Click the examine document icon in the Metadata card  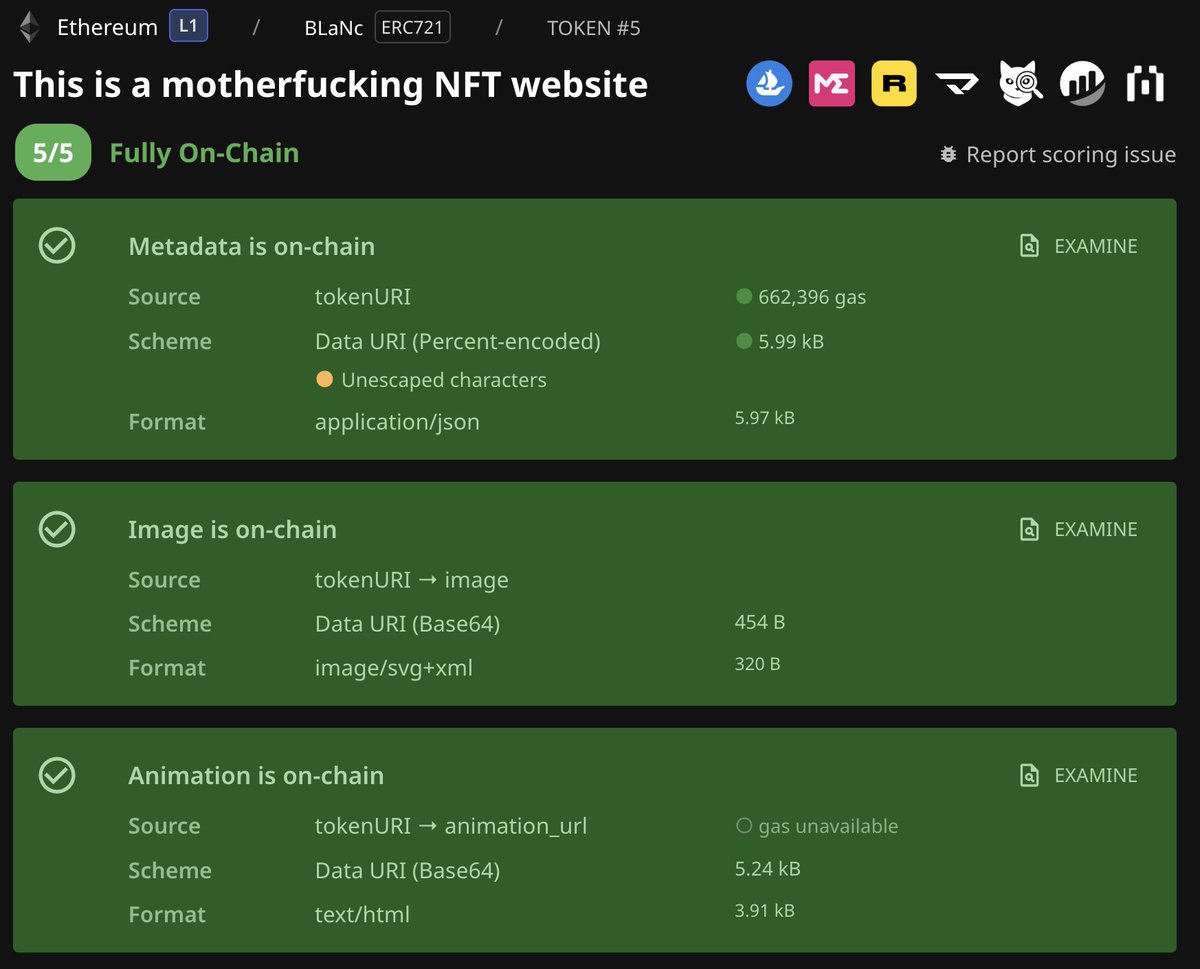[x=1029, y=246]
